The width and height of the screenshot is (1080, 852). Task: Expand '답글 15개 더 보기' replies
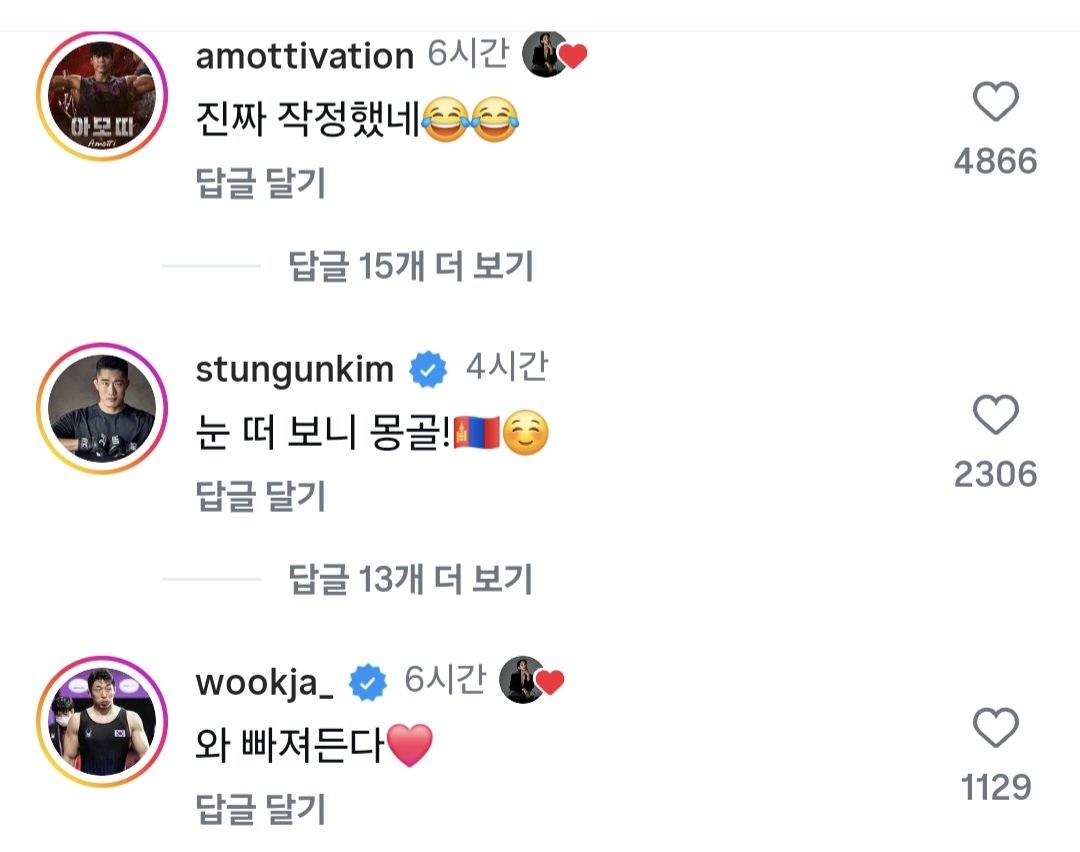pos(411,266)
